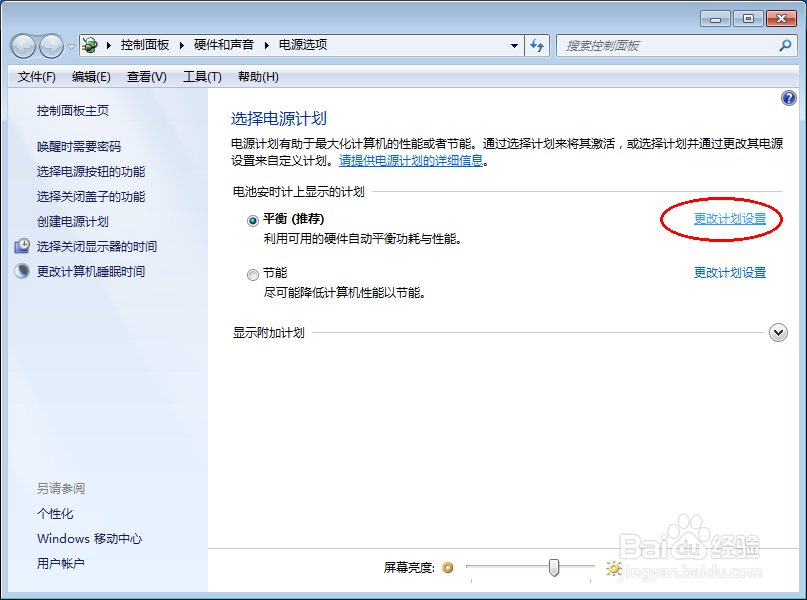The height and width of the screenshot is (600, 807).
Task: Open the 文件(F) menu
Action: (x=37, y=77)
